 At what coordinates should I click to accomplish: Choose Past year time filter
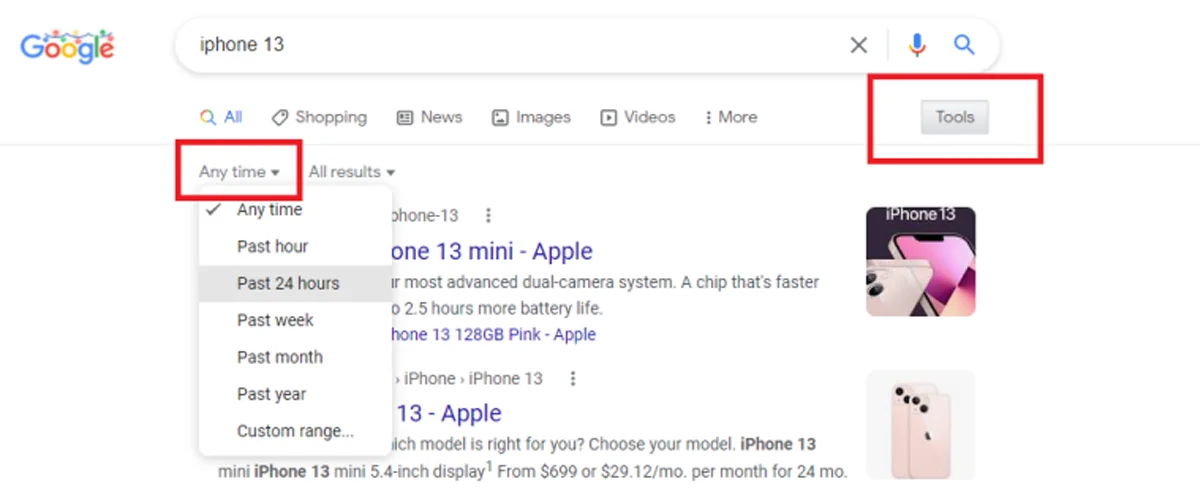pyautogui.click(x=296, y=395)
